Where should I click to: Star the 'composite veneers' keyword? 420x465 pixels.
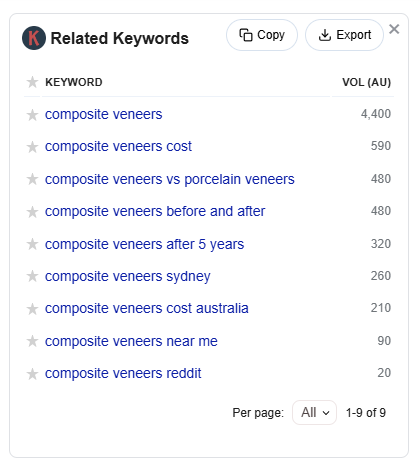[x=32, y=115]
